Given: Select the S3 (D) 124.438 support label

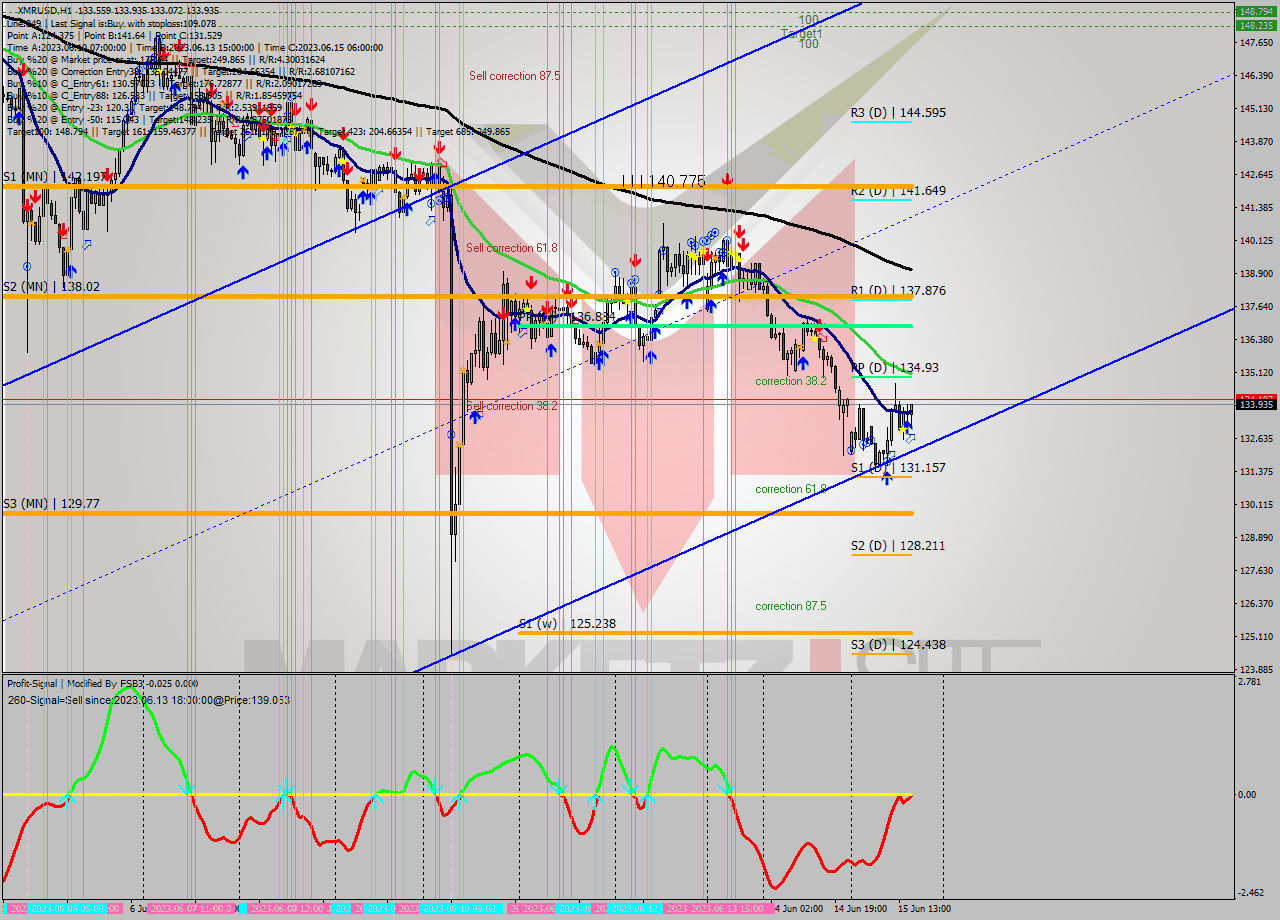Looking at the screenshot, I should click(898, 645).
